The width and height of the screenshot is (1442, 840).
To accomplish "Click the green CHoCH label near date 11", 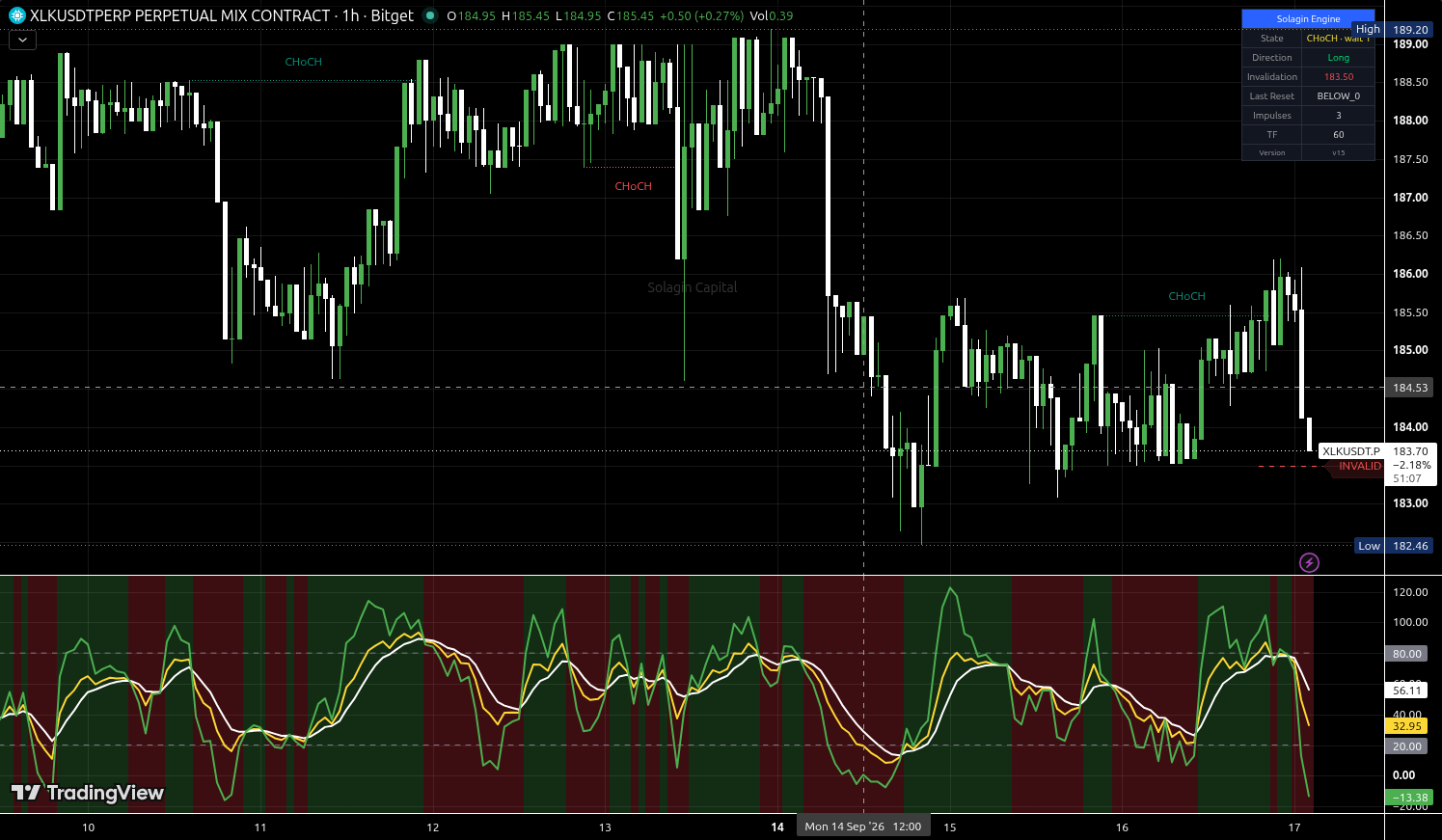I will pos(303,62).
